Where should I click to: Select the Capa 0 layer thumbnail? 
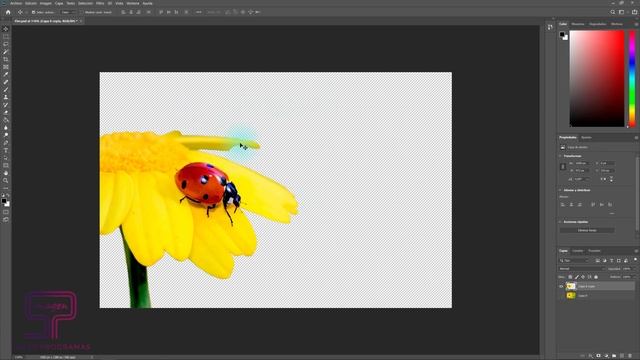point(571,295)
